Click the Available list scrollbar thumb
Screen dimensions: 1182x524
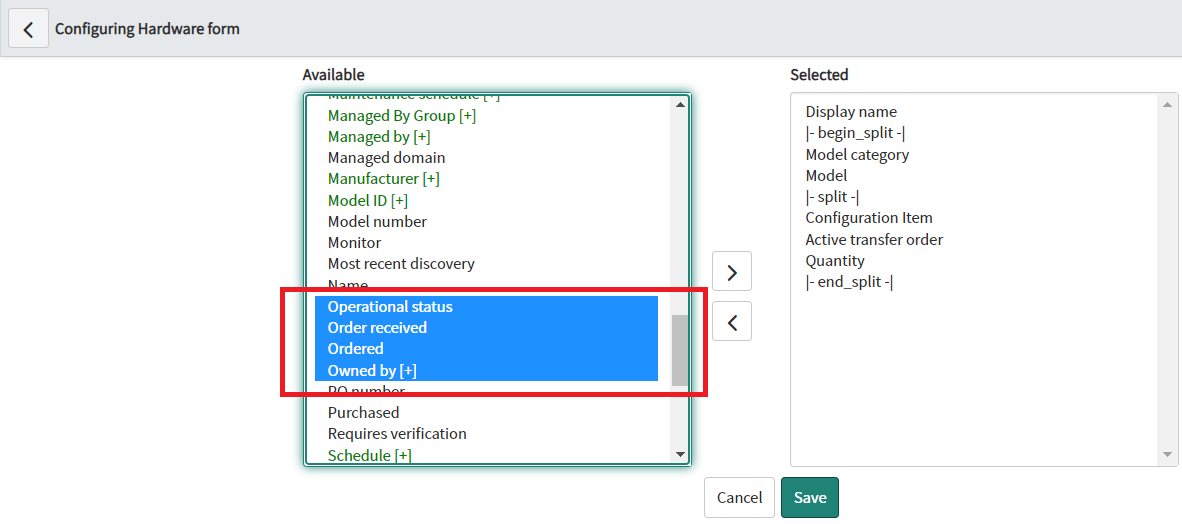coord(680,351)
